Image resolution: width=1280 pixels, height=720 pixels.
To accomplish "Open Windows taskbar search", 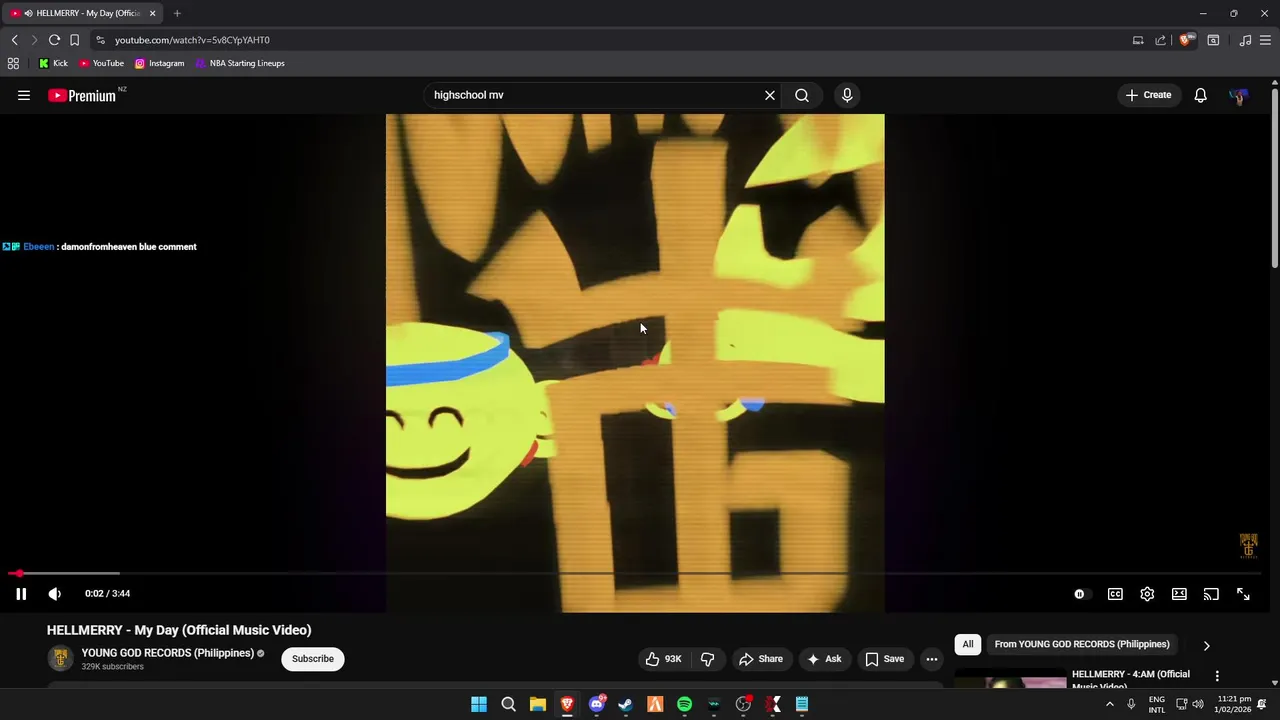I will coord(508,704).
